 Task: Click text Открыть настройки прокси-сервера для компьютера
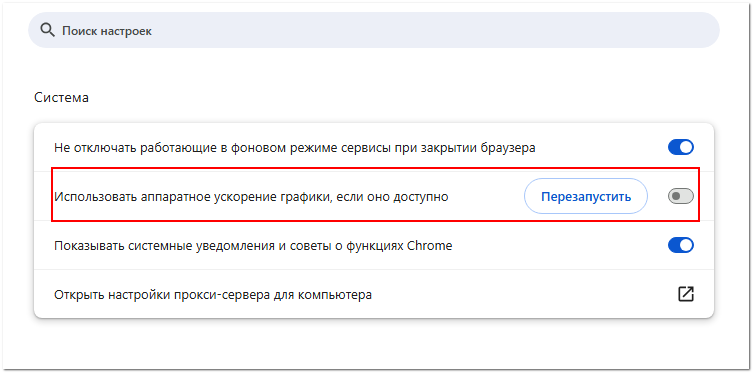213,294
